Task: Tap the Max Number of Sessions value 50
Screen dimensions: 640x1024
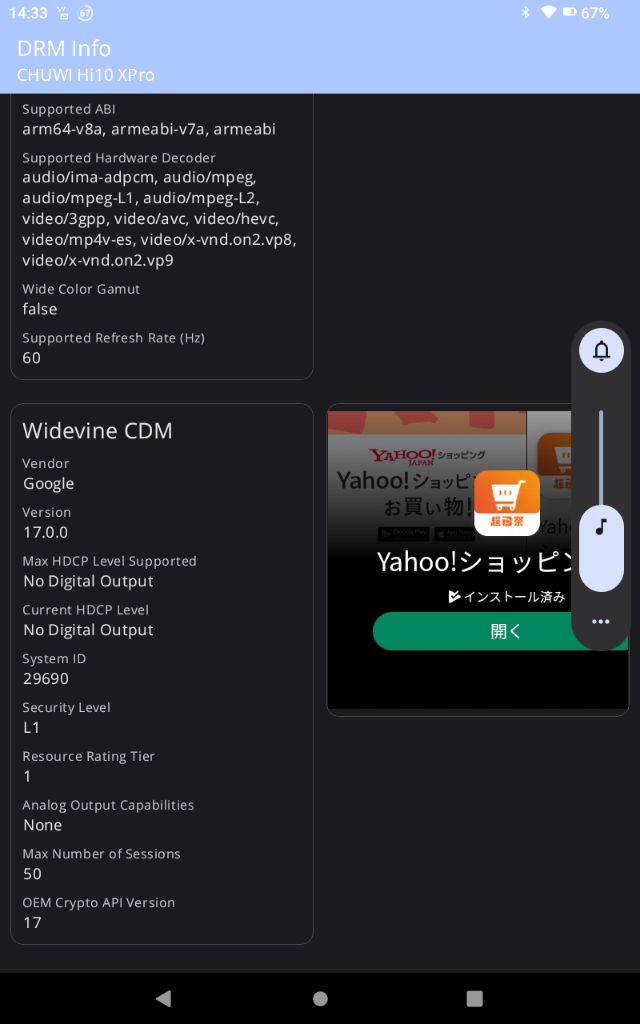Action: [x=32, y=874]
